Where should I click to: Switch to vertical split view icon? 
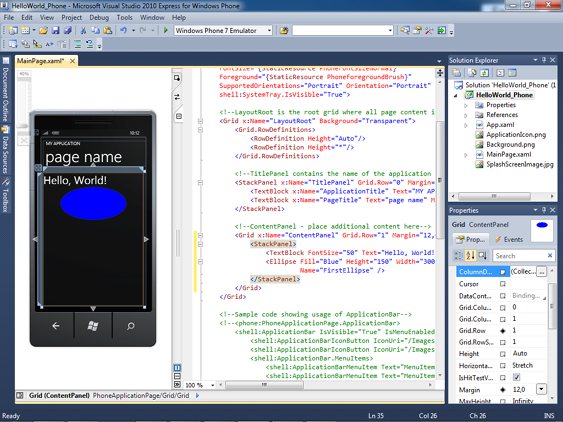177,367
